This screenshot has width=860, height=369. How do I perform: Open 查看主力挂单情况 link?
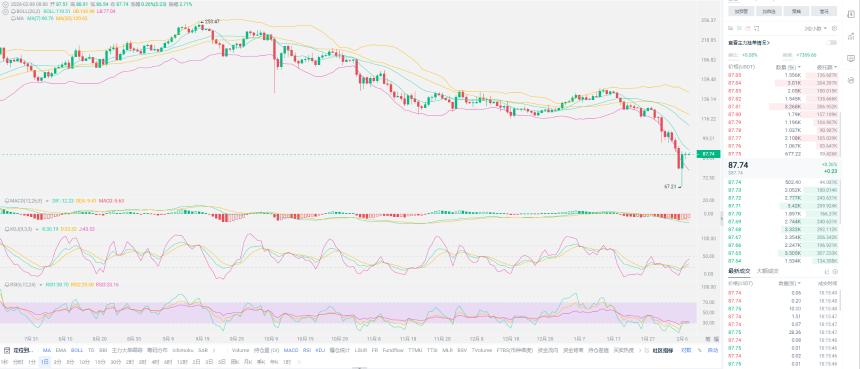[749, 43]
